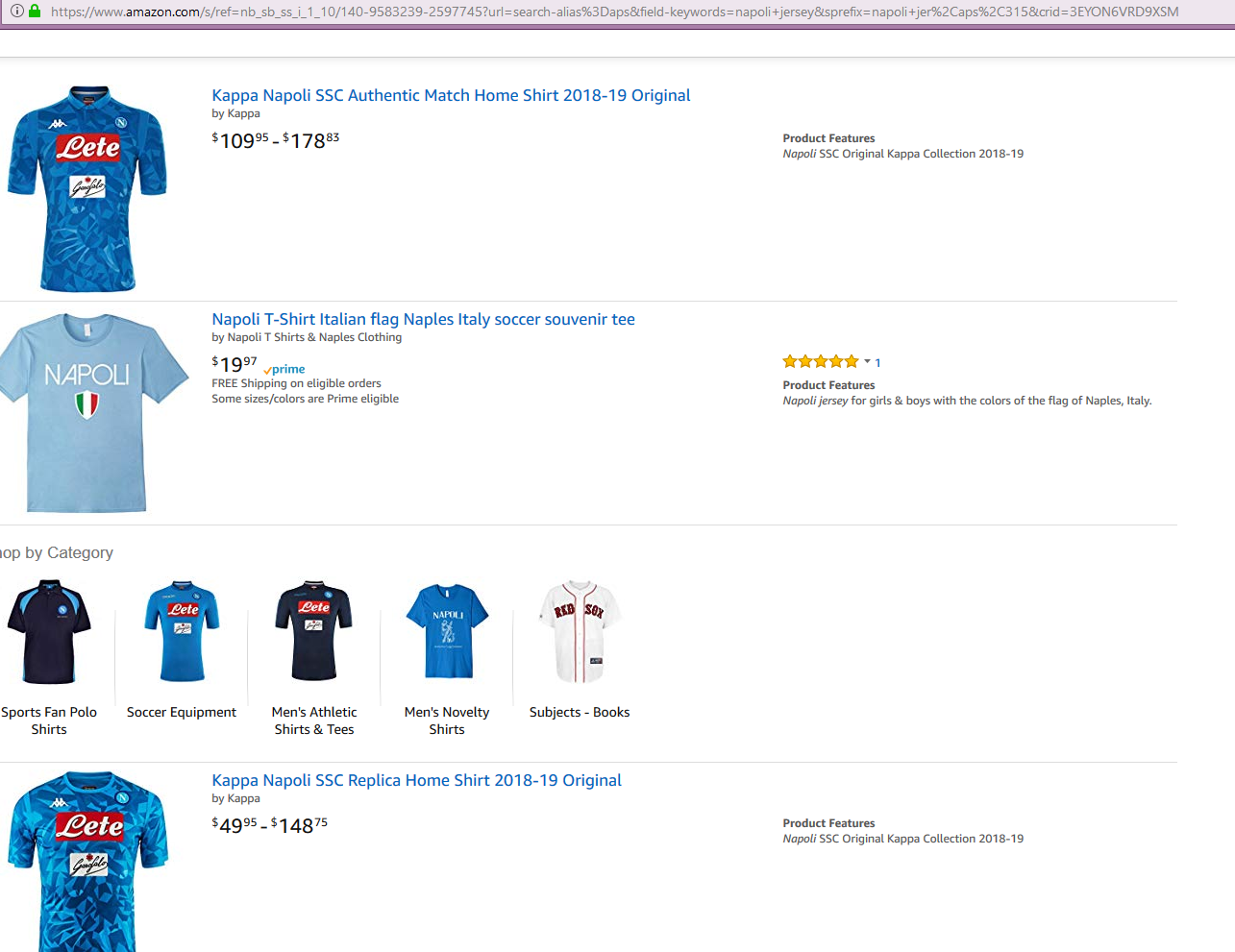This screenshot has height=952, width=1235.
Task: Click the Replica Home Shirt image
Action: coord(88,862)
